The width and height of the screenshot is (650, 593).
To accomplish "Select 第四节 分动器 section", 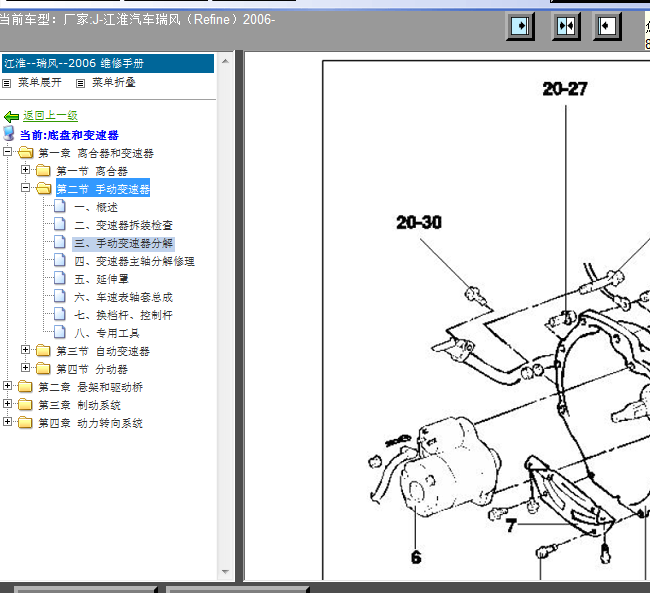I will 92,369.
